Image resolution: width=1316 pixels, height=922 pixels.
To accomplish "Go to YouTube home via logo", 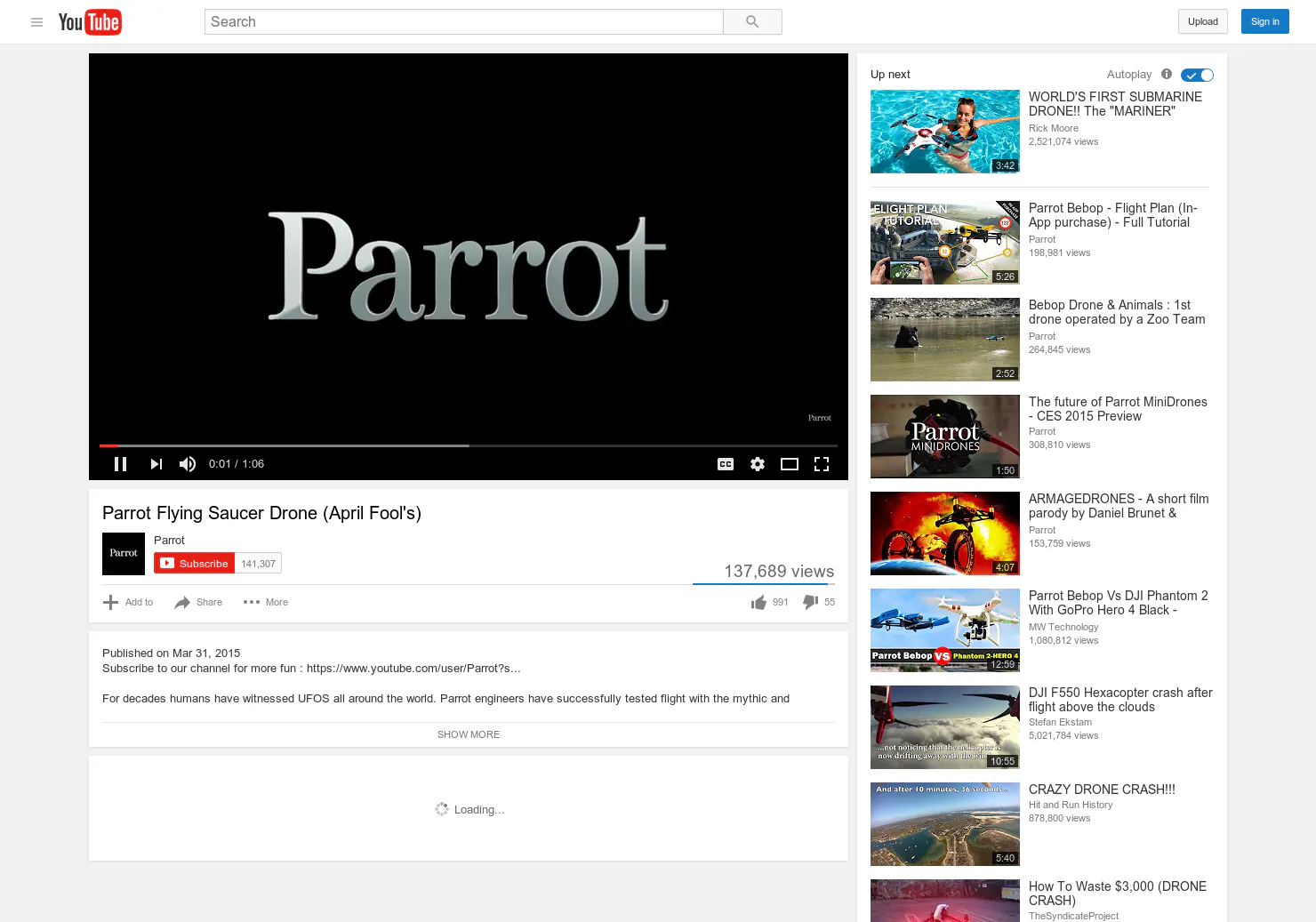I will 90,22.
